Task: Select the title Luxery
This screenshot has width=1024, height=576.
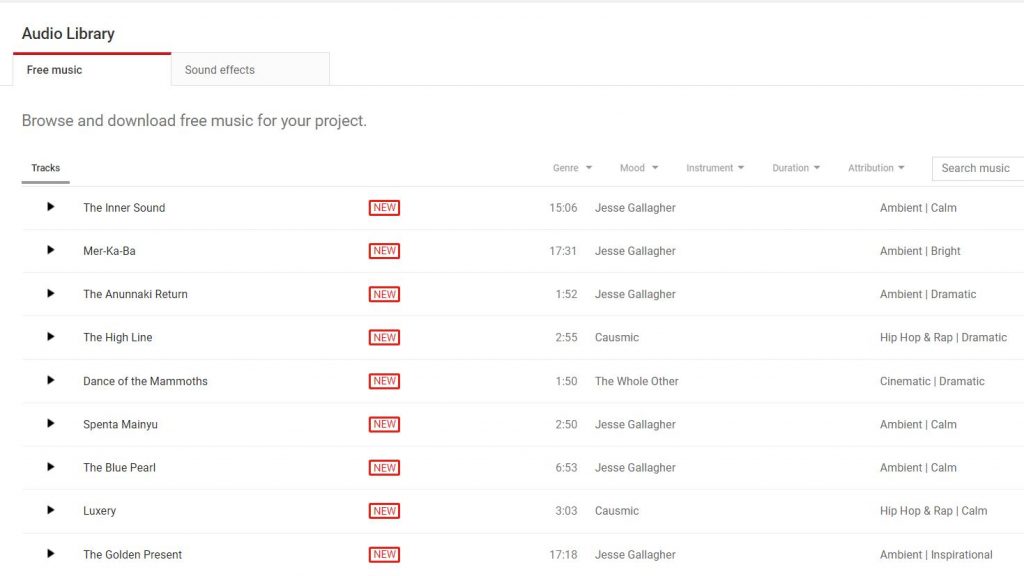Action: [99, 511]
